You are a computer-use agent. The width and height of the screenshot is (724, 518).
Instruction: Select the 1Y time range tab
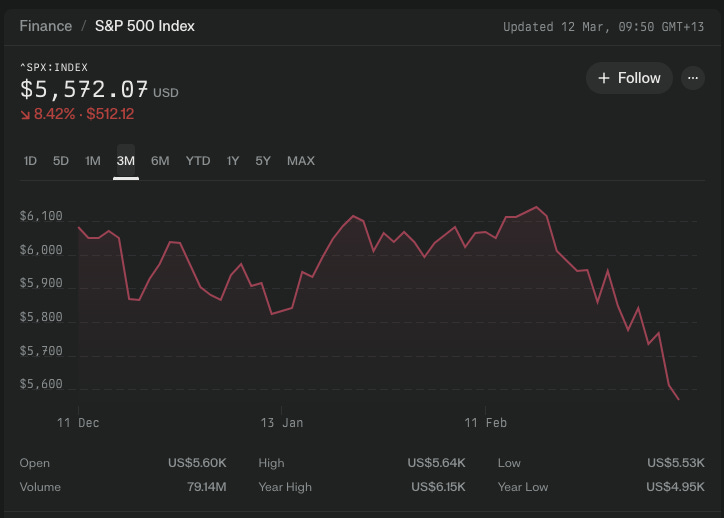(x=232, y=161)
